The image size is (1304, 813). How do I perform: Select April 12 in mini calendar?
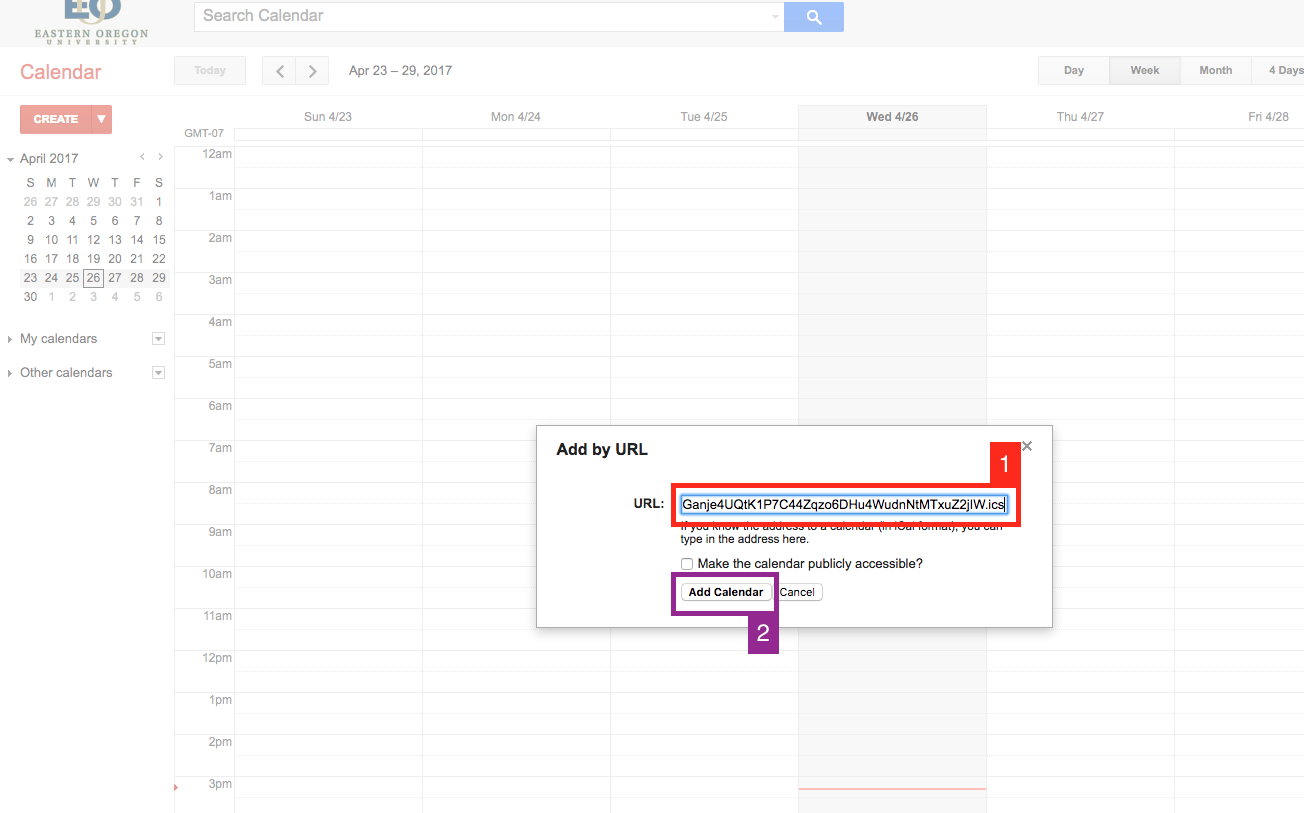coord(94,240)
